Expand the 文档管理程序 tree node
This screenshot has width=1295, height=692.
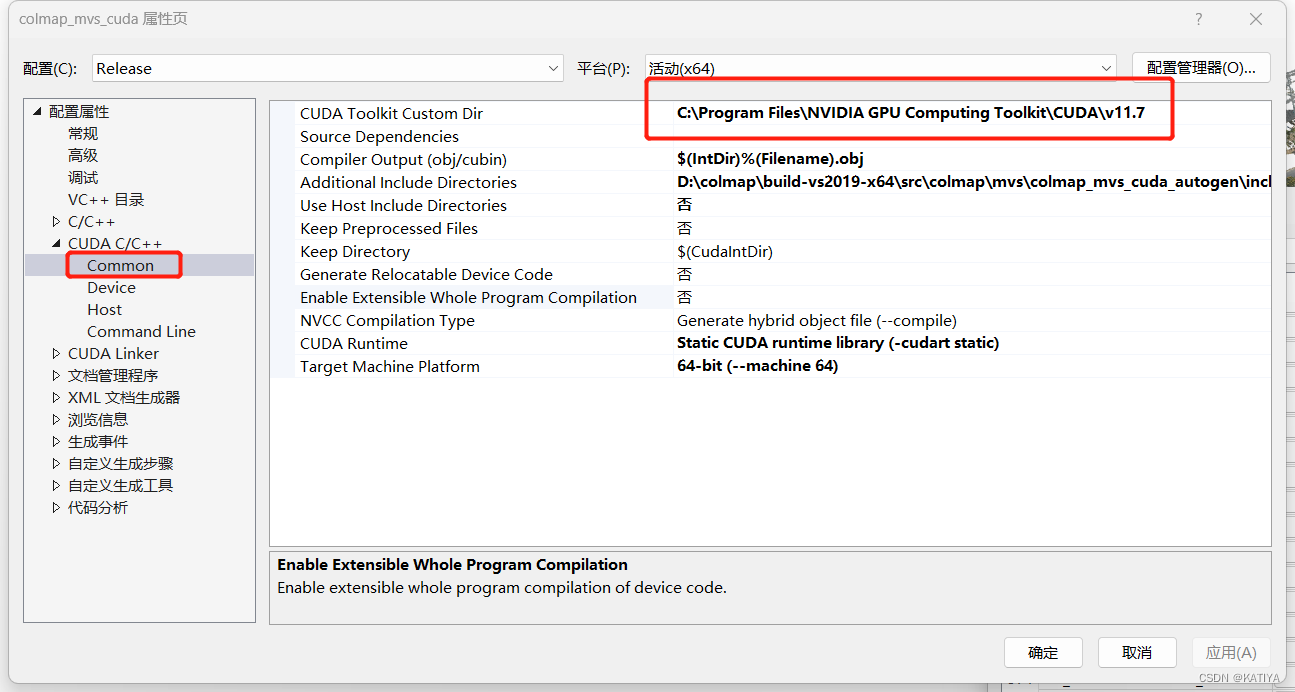point(56,375)
